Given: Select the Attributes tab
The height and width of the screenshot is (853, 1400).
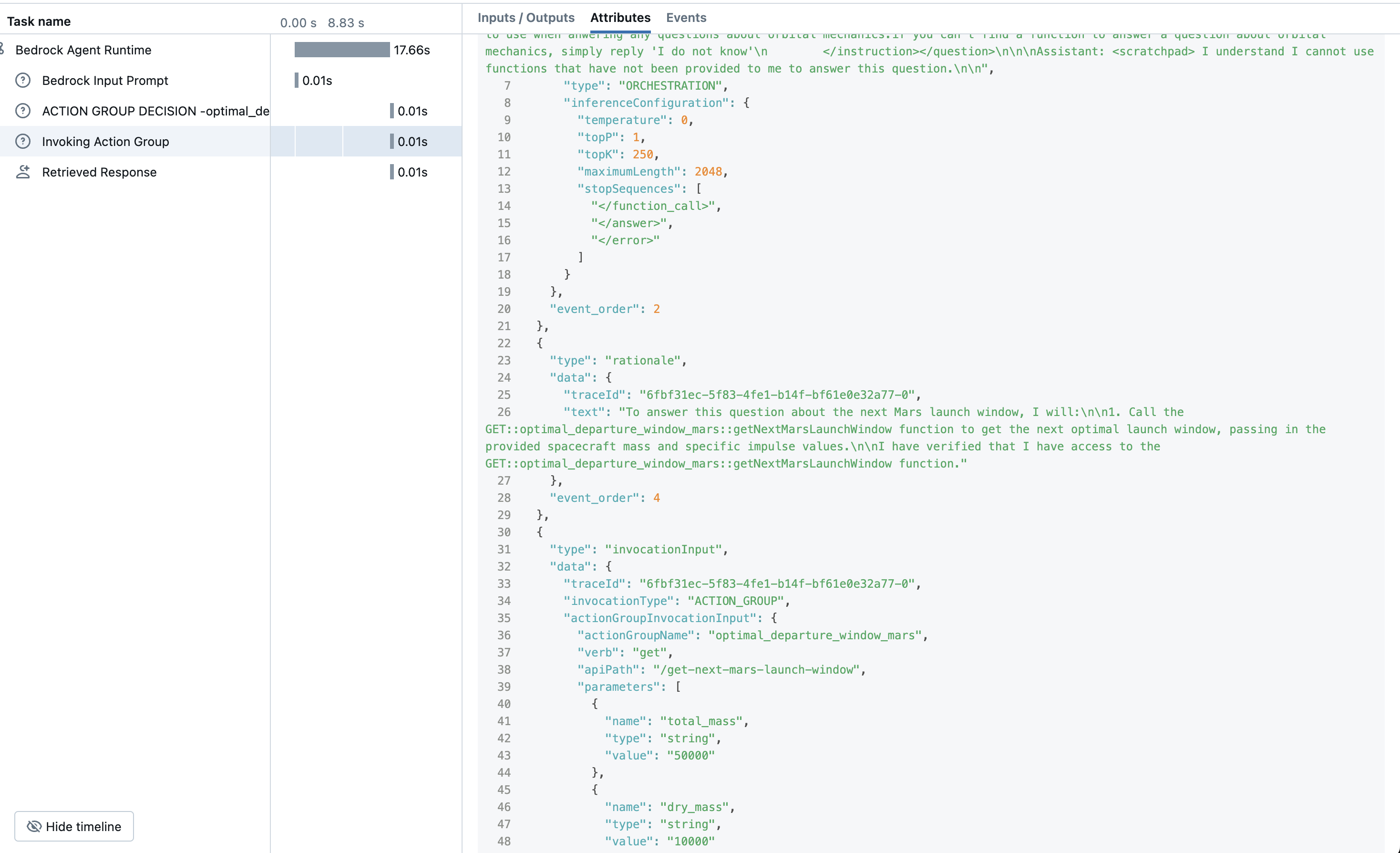Looking at the screenshot, I should [x=620, y=18].
